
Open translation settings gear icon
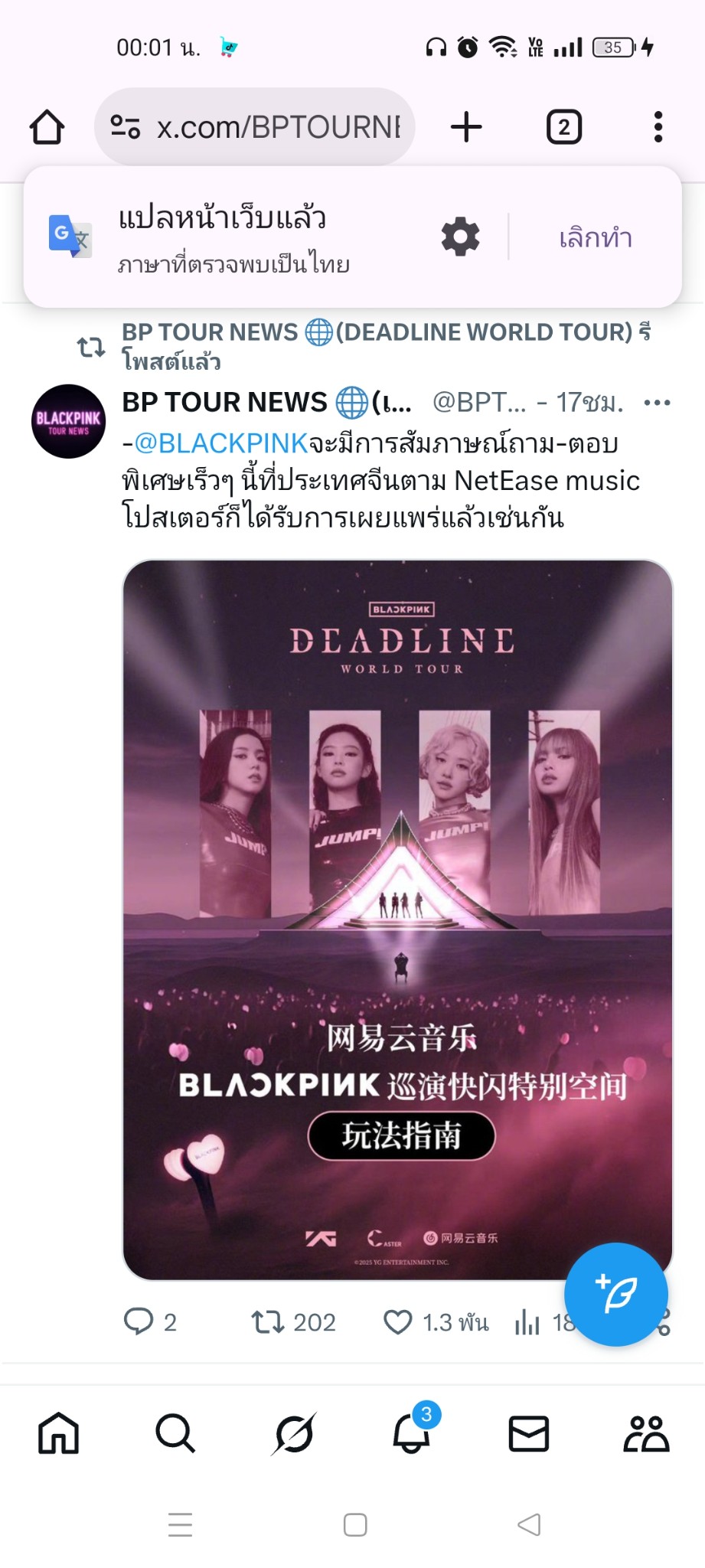pos(460,237)
